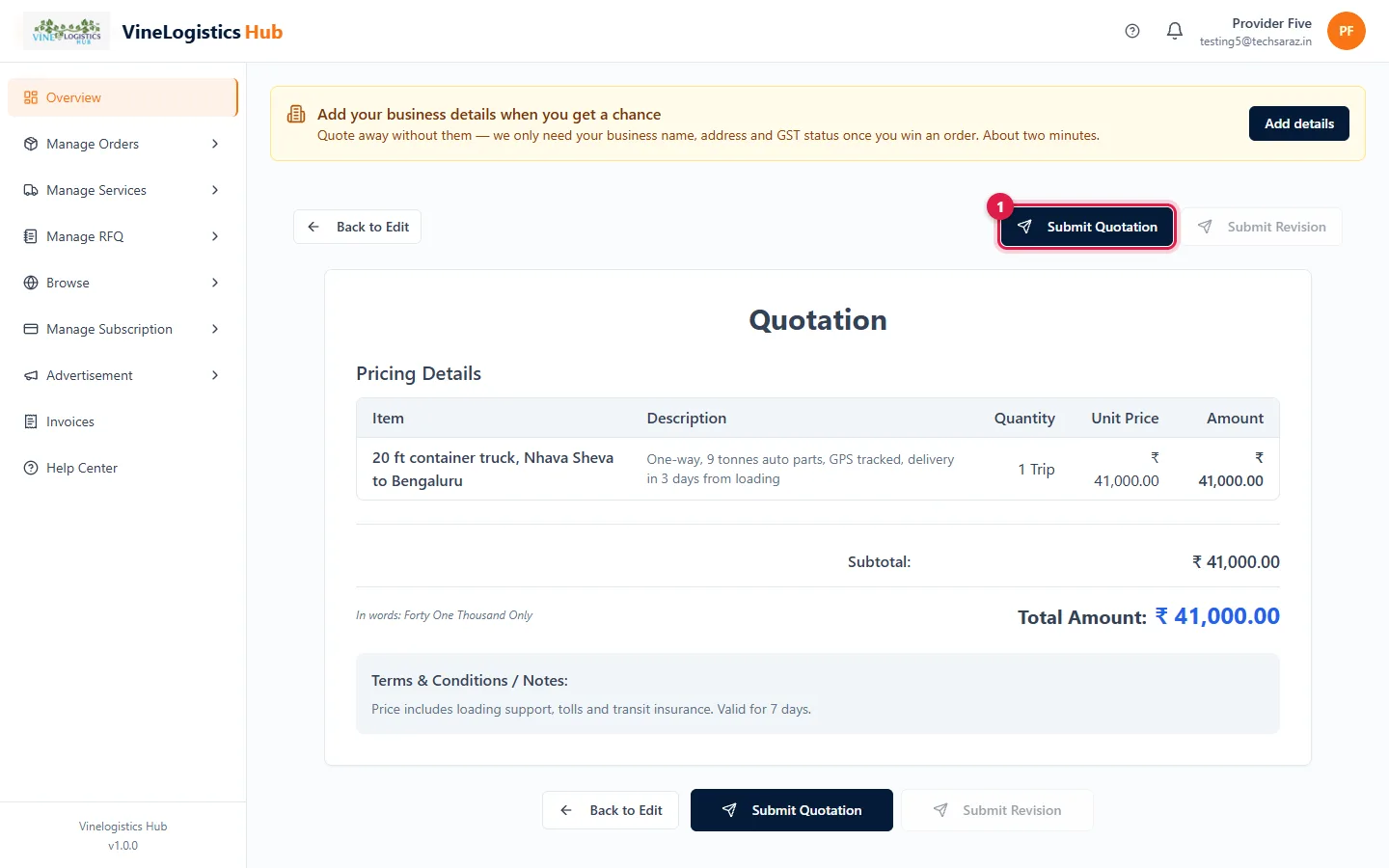Expand the Manage Services chevron

pyautogui.click(x=215, y=190)
